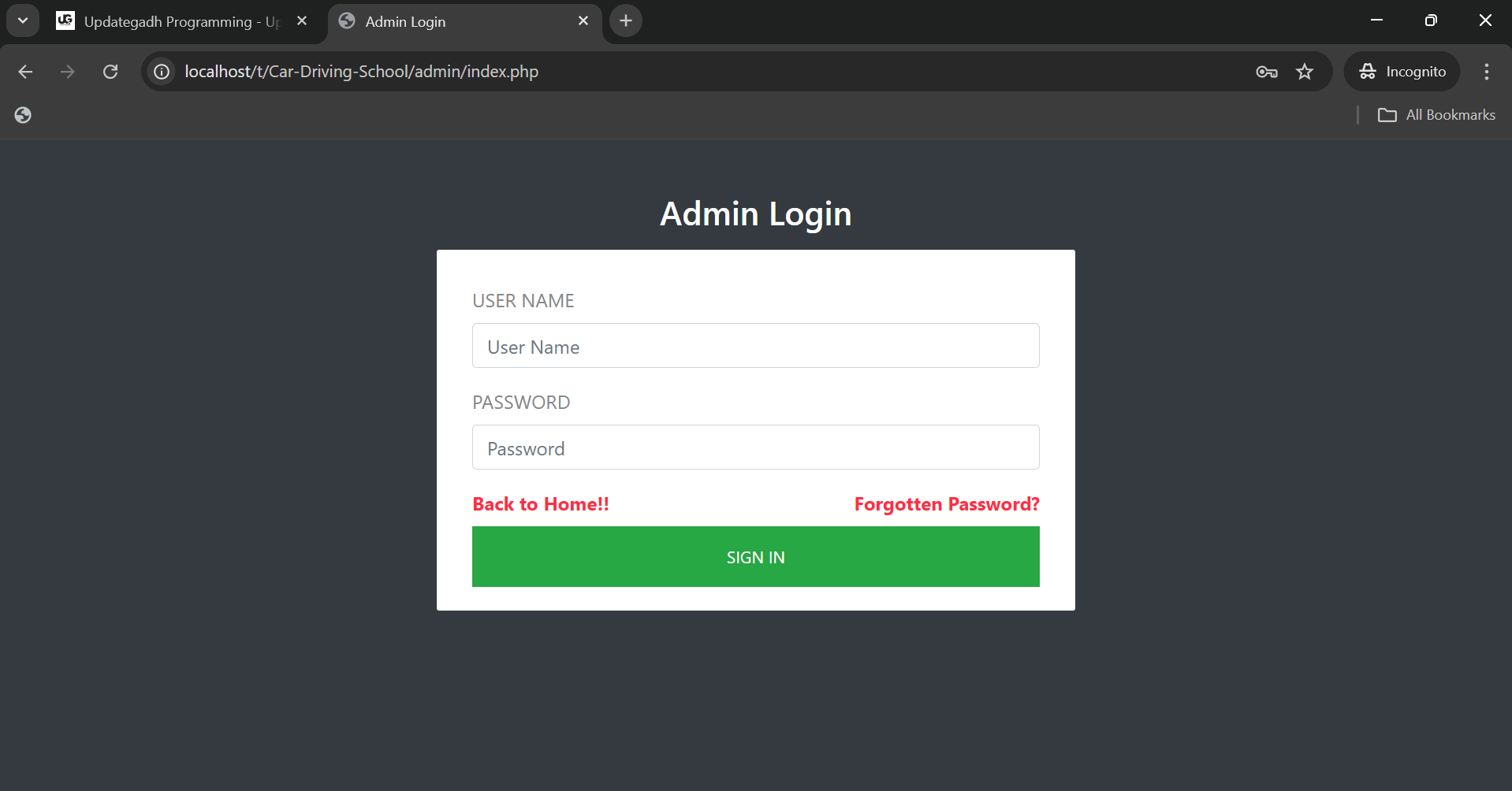The image size is (1512, 791).
Task: Open a new tab with plus button
Action: pos(626,21)
